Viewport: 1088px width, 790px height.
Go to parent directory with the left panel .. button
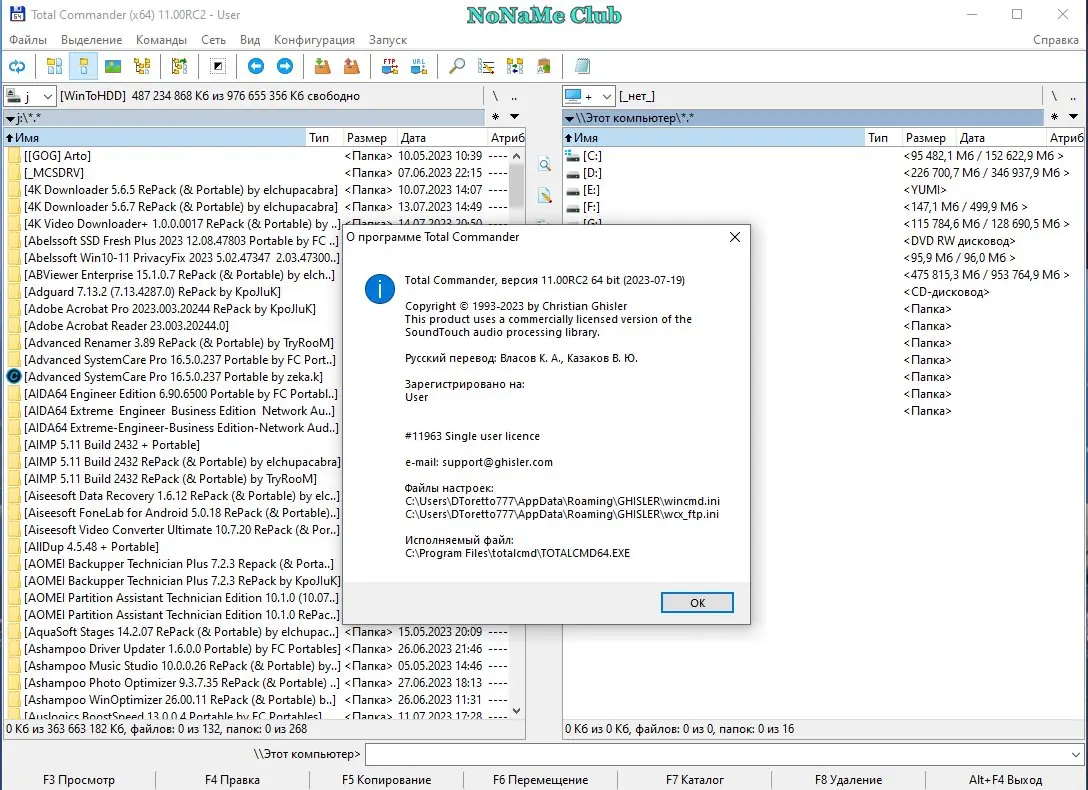pos(514,96)
